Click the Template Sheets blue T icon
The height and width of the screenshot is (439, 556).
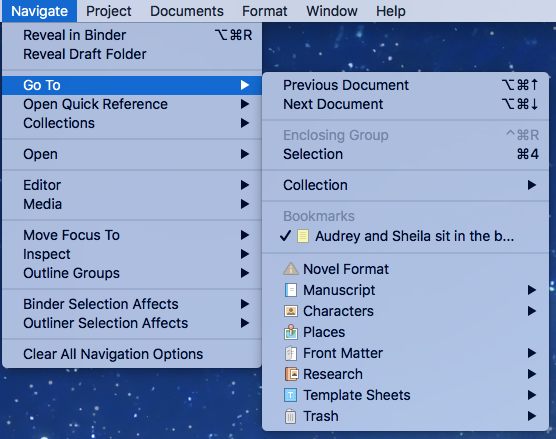(x=290, y=395)
